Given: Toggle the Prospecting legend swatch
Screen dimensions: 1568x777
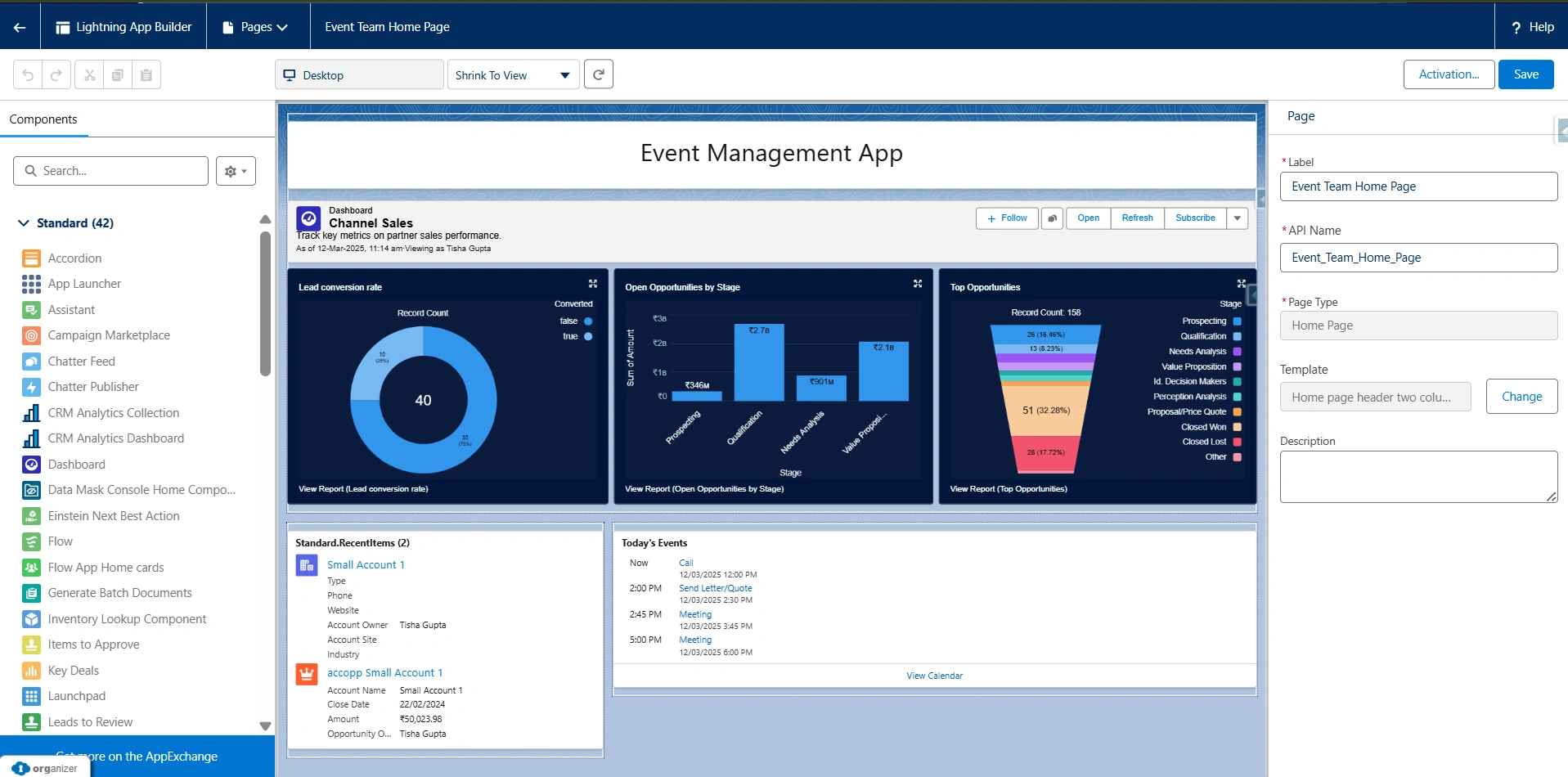Looking at the screenshot, I should pyautogui.click(x=1237, y=321).
